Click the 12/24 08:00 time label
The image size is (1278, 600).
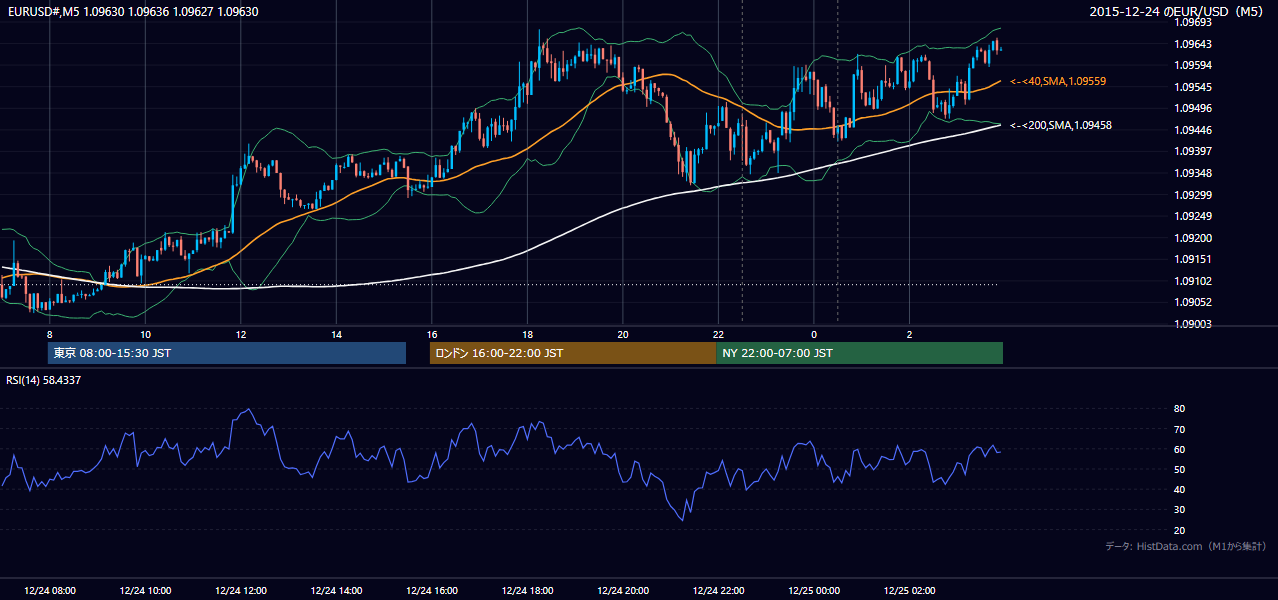click(50, 591)
